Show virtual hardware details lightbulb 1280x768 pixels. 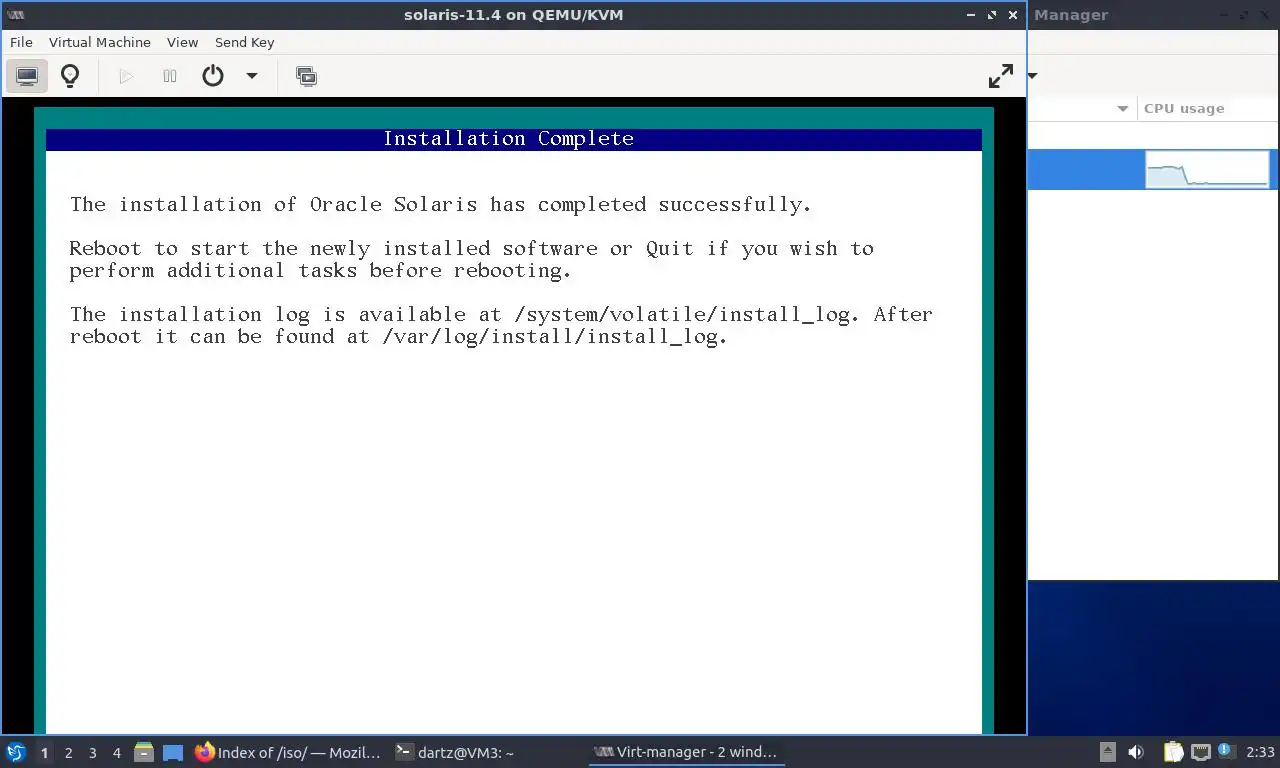pos(70,76)
